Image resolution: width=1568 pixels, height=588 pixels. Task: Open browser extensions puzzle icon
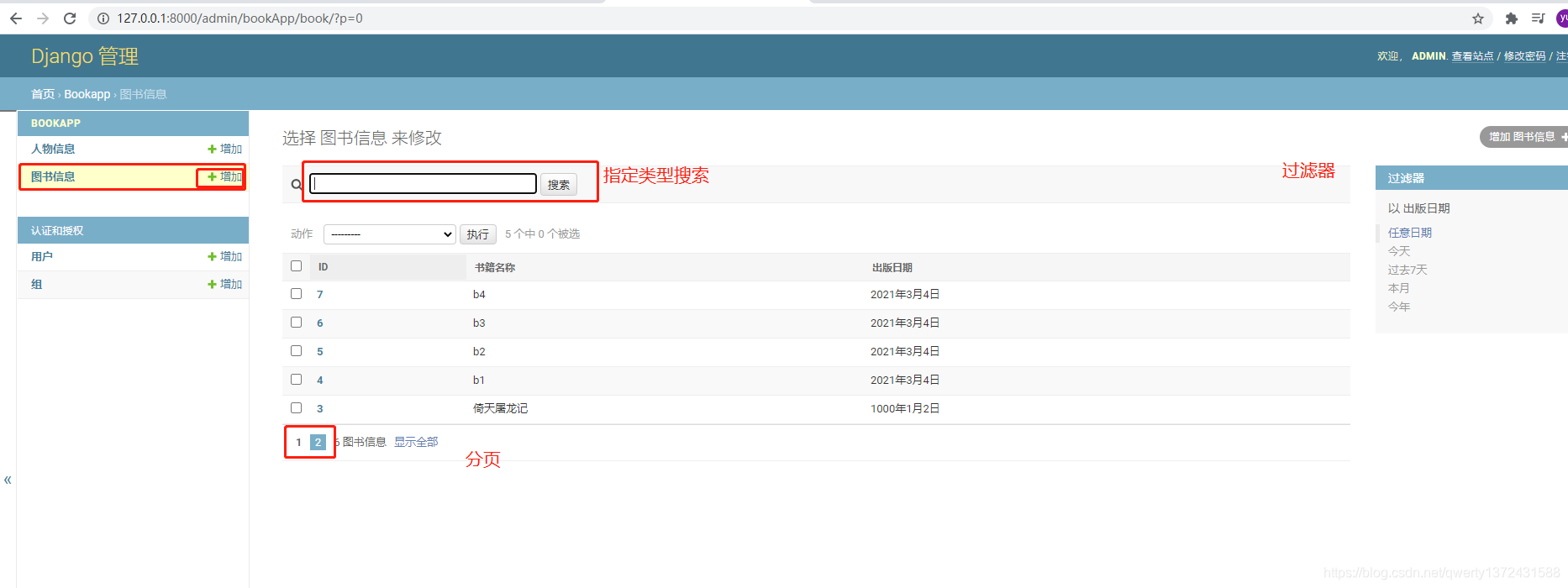1512,18
